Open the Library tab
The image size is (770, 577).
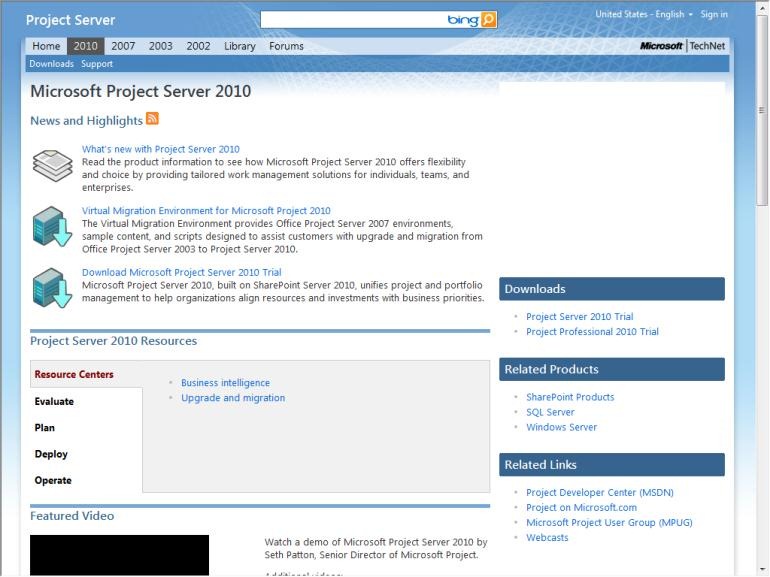coord(240,46)
